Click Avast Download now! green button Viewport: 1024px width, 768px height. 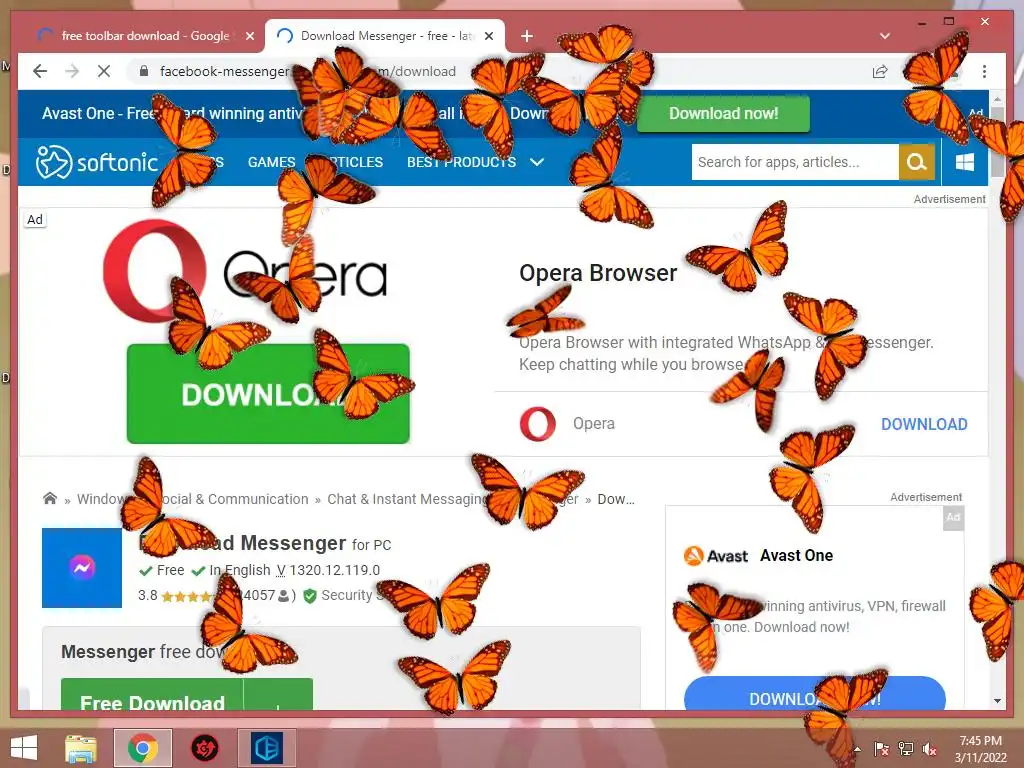pyautogui.click(x=723, y=114)
